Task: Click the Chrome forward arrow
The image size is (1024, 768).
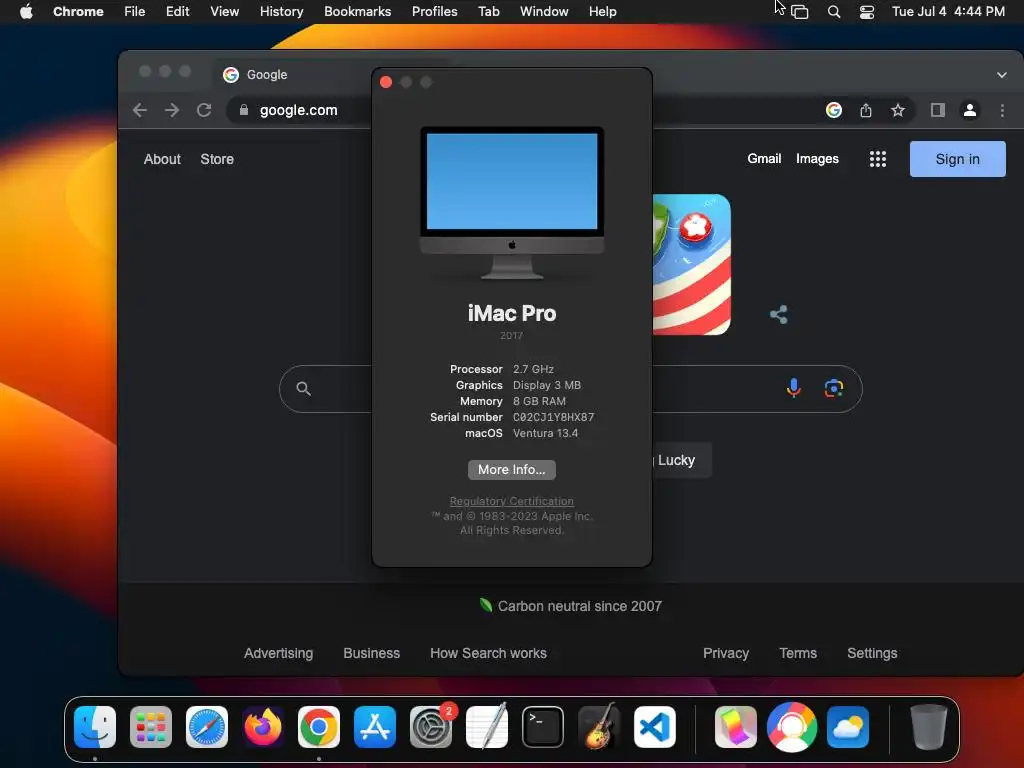Action: click(172, 110)
